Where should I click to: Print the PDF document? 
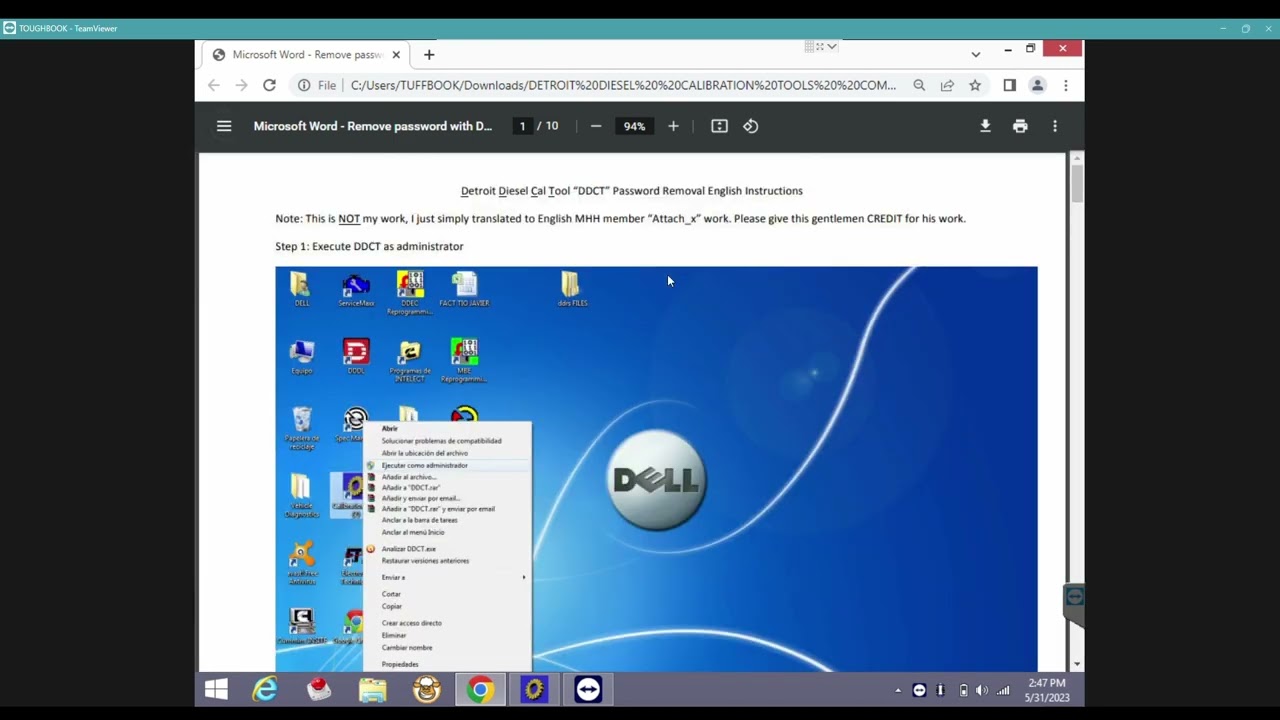coord(1020,126)
